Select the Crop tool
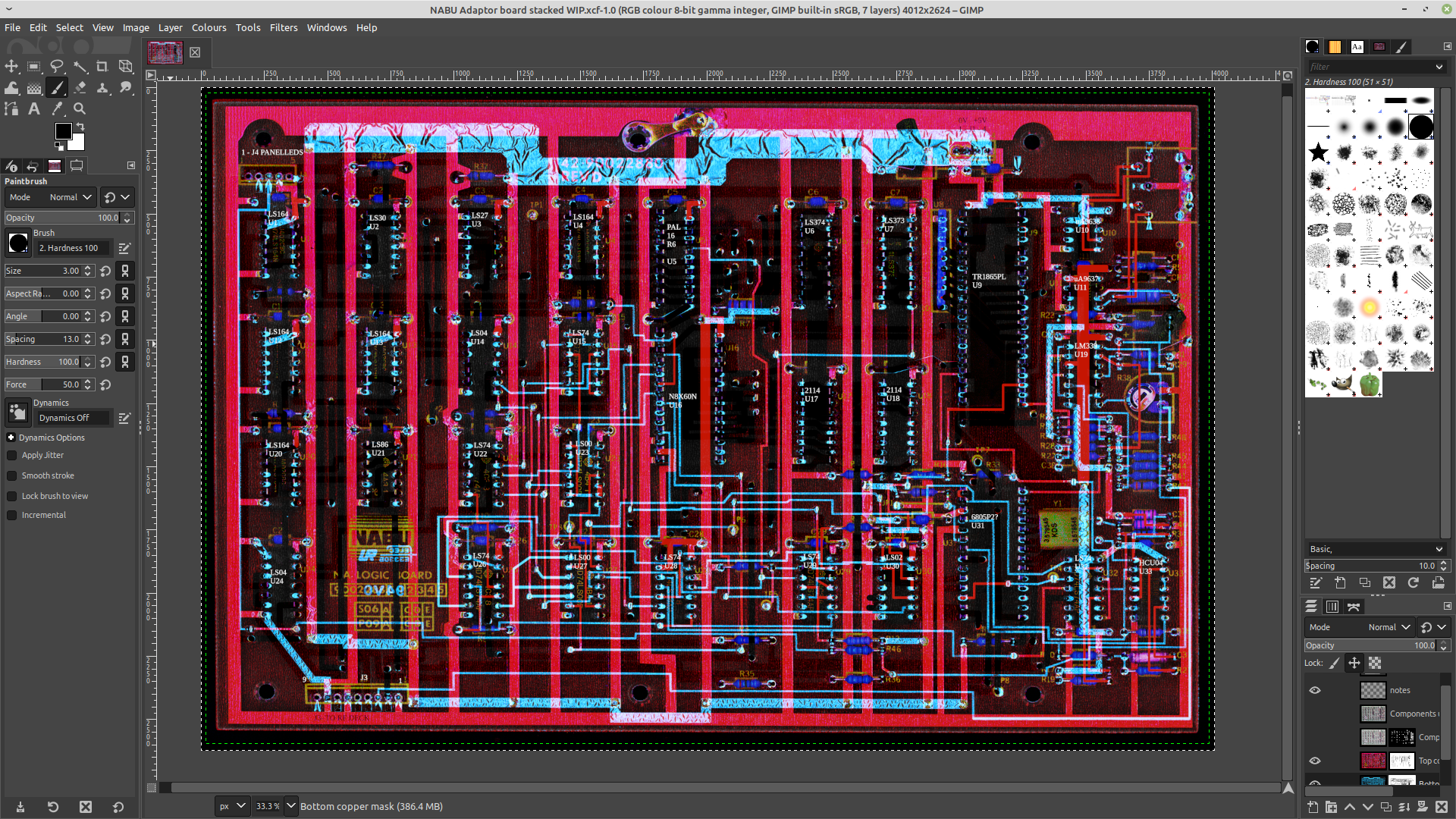This screenshot has width=1456, height=819. point(102,67)
